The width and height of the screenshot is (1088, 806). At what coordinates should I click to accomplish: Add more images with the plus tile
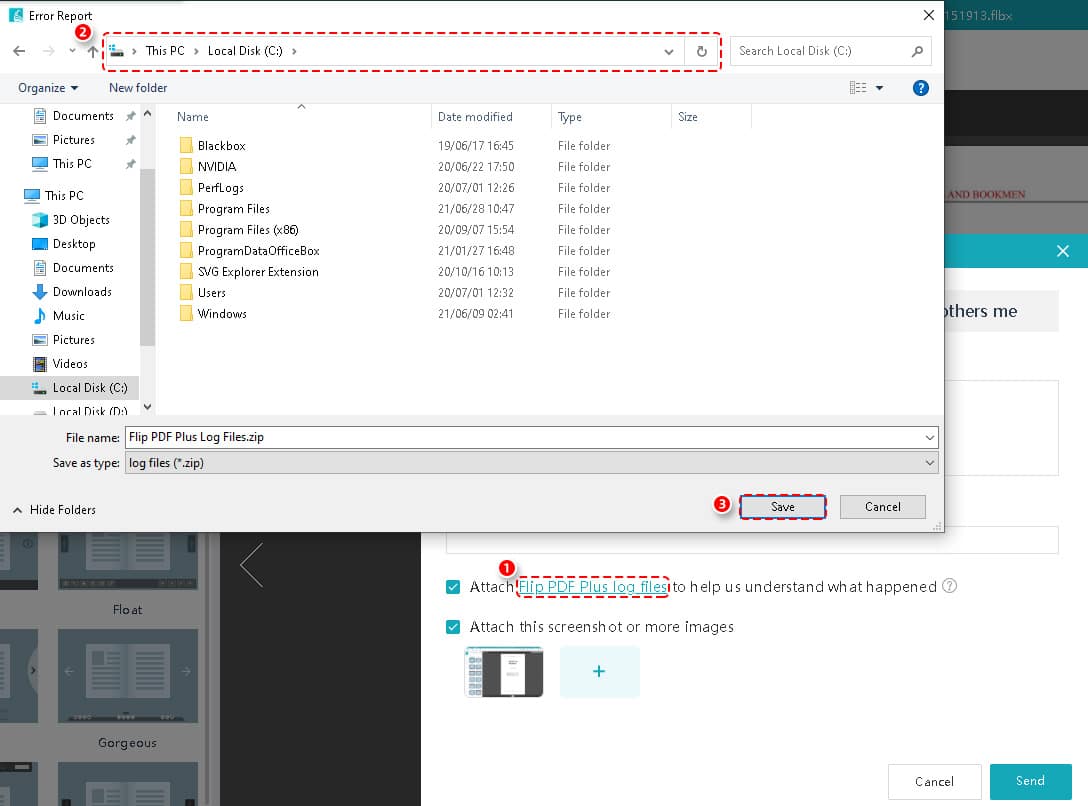[600, 671]
